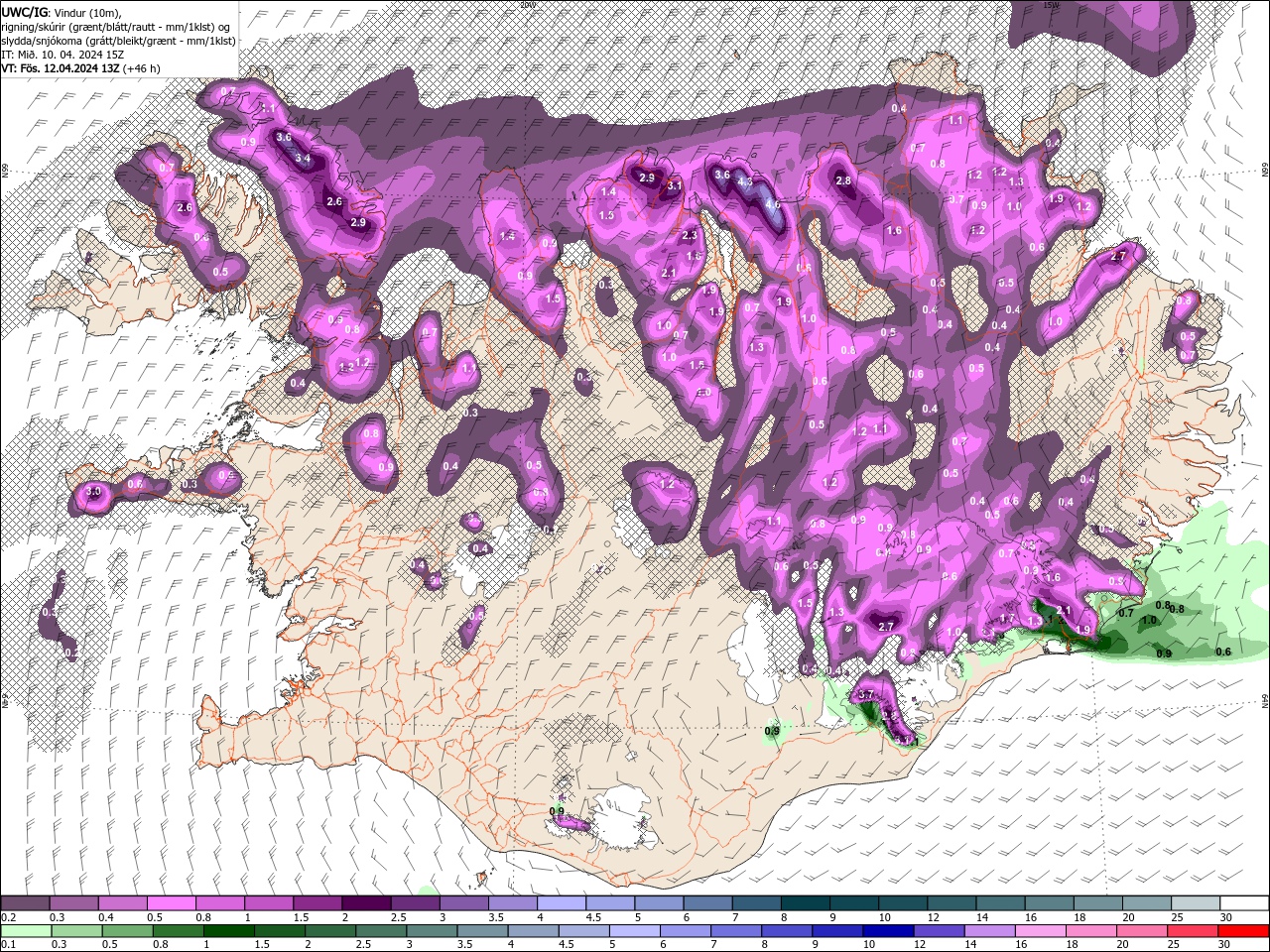Click the pale lavender-blue swatch labeled 4 in the snow scale
1270x952 pixels.
pyautogui.click(x=562, y=903)
